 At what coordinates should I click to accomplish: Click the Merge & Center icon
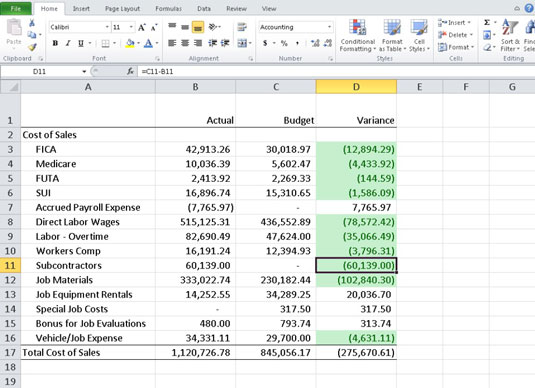click(242, 43)
